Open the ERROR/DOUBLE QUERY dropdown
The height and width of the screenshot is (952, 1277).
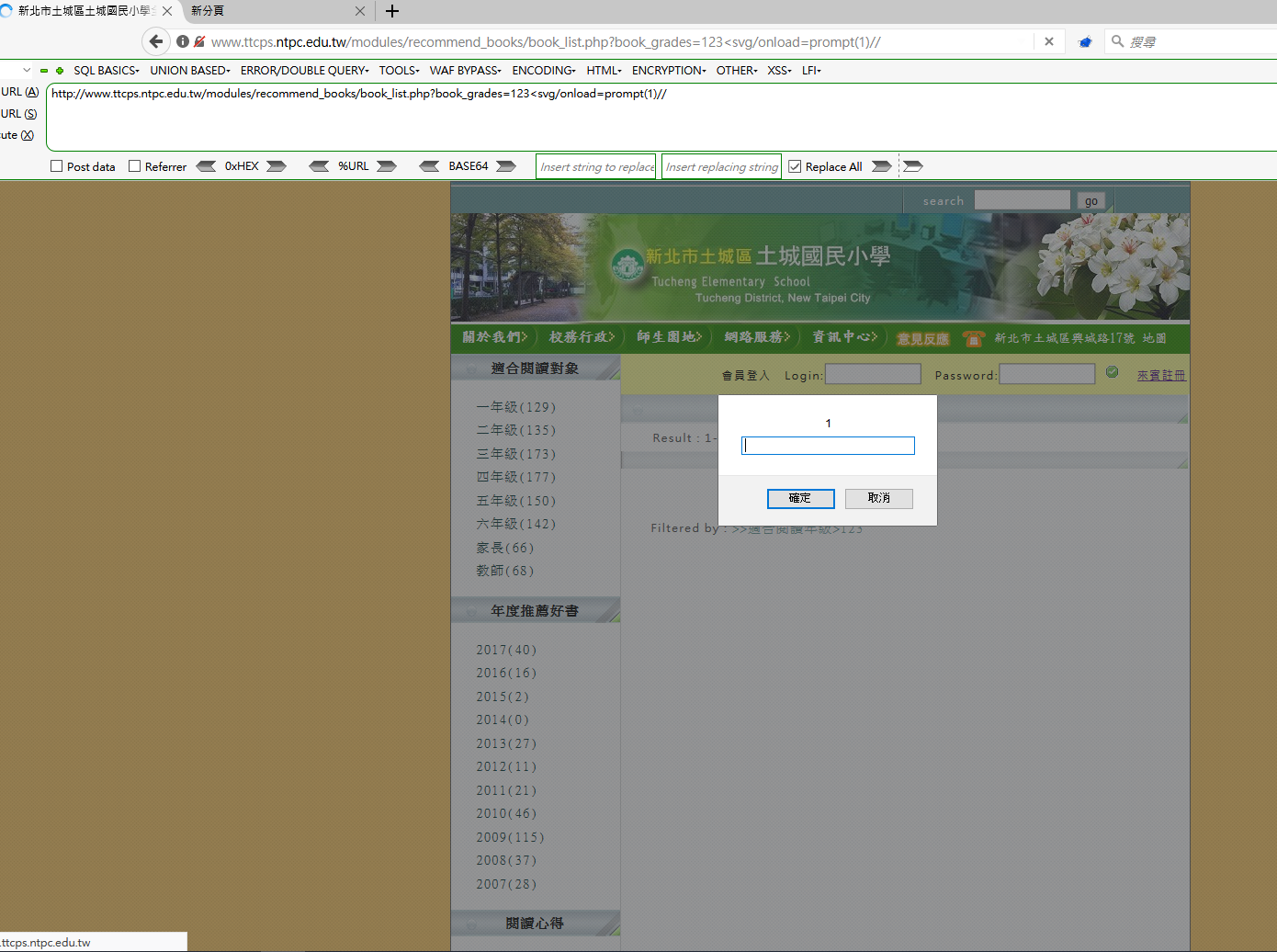point(304,71)
